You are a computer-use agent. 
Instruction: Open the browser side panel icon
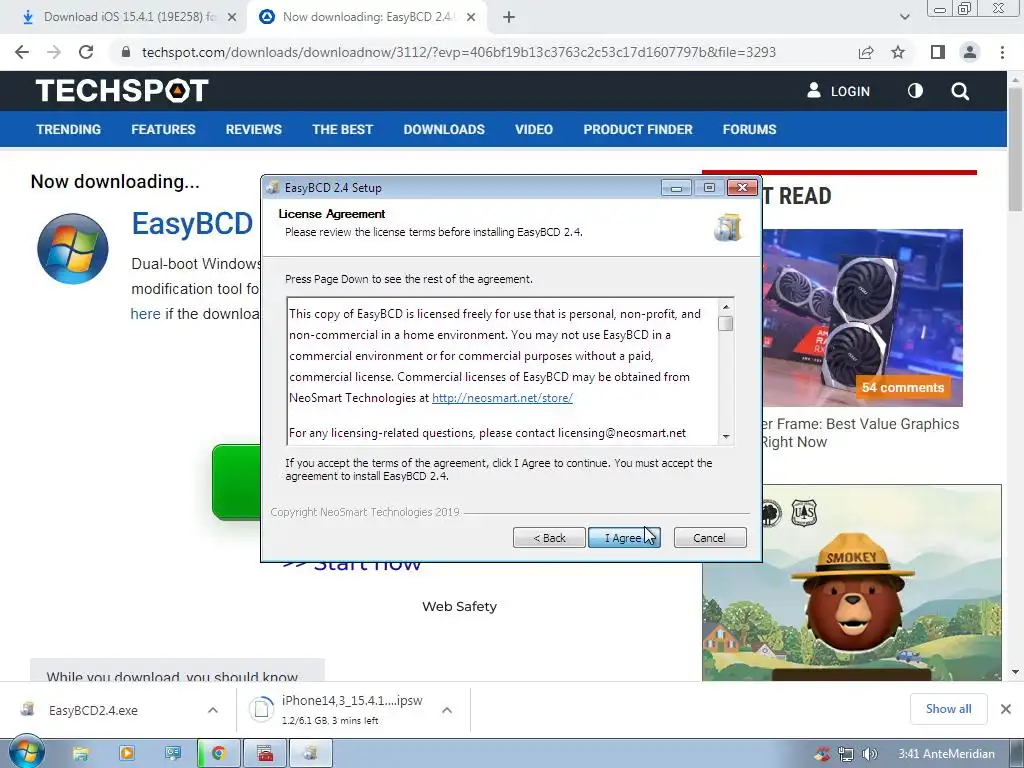click(937, 52)
